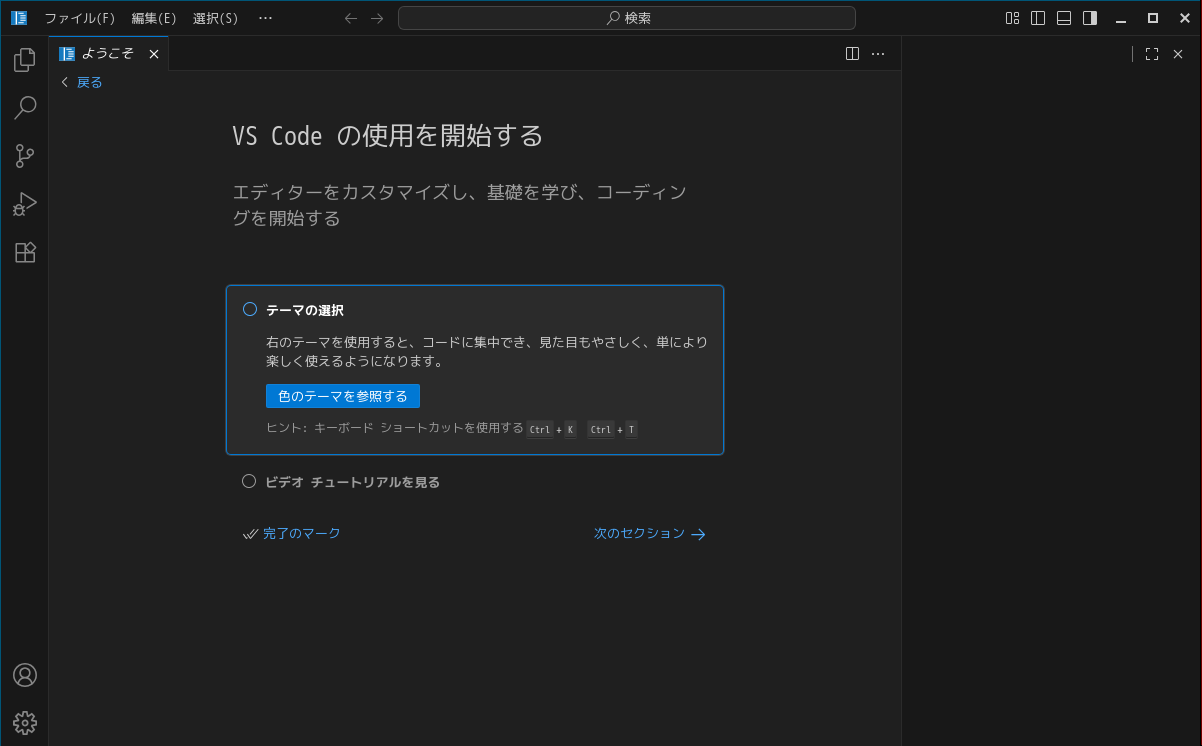
Task: Open the Explorer view in activity bar
Action: (25, 60)
